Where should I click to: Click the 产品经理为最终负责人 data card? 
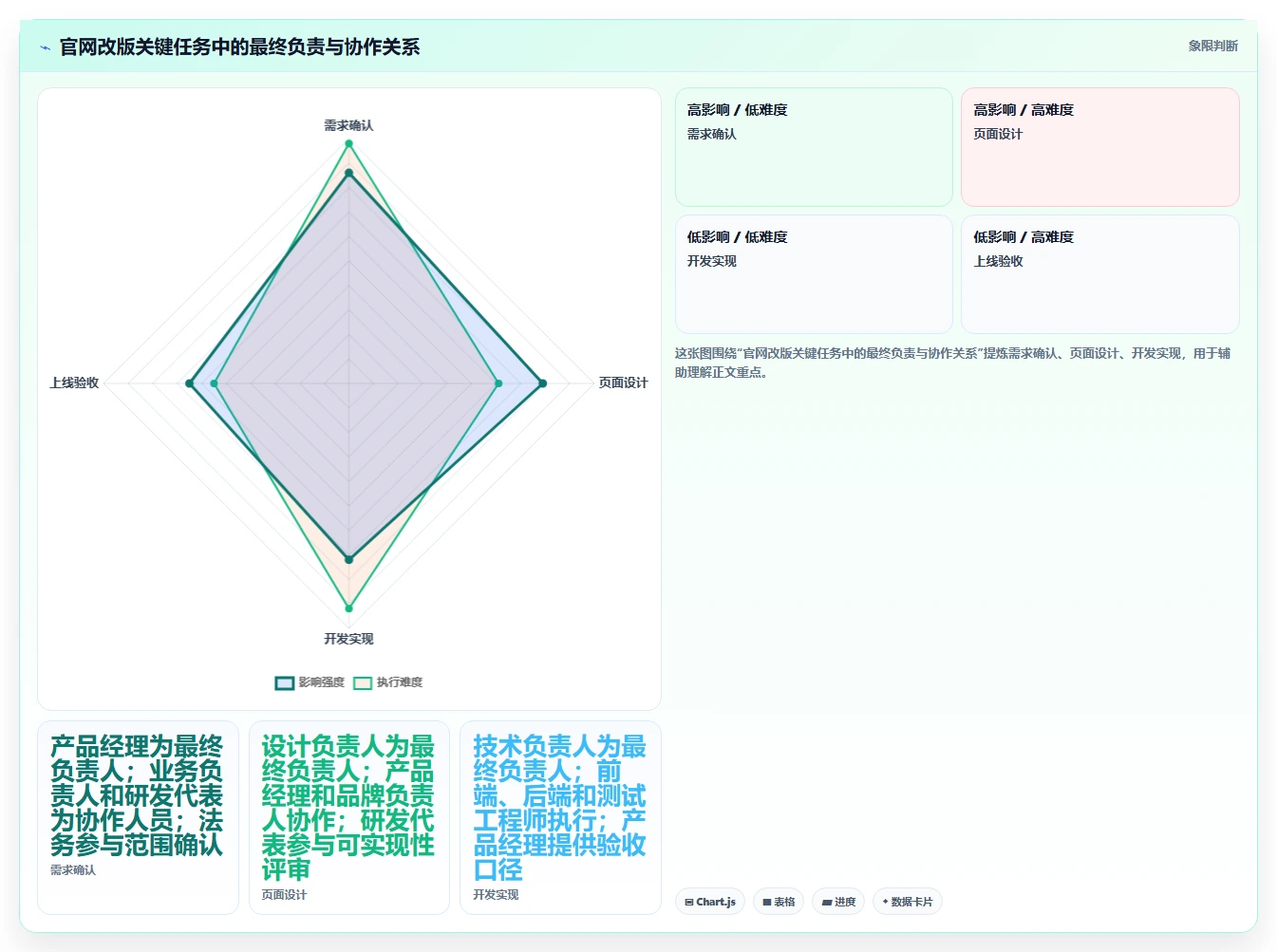tap(138, 817)
